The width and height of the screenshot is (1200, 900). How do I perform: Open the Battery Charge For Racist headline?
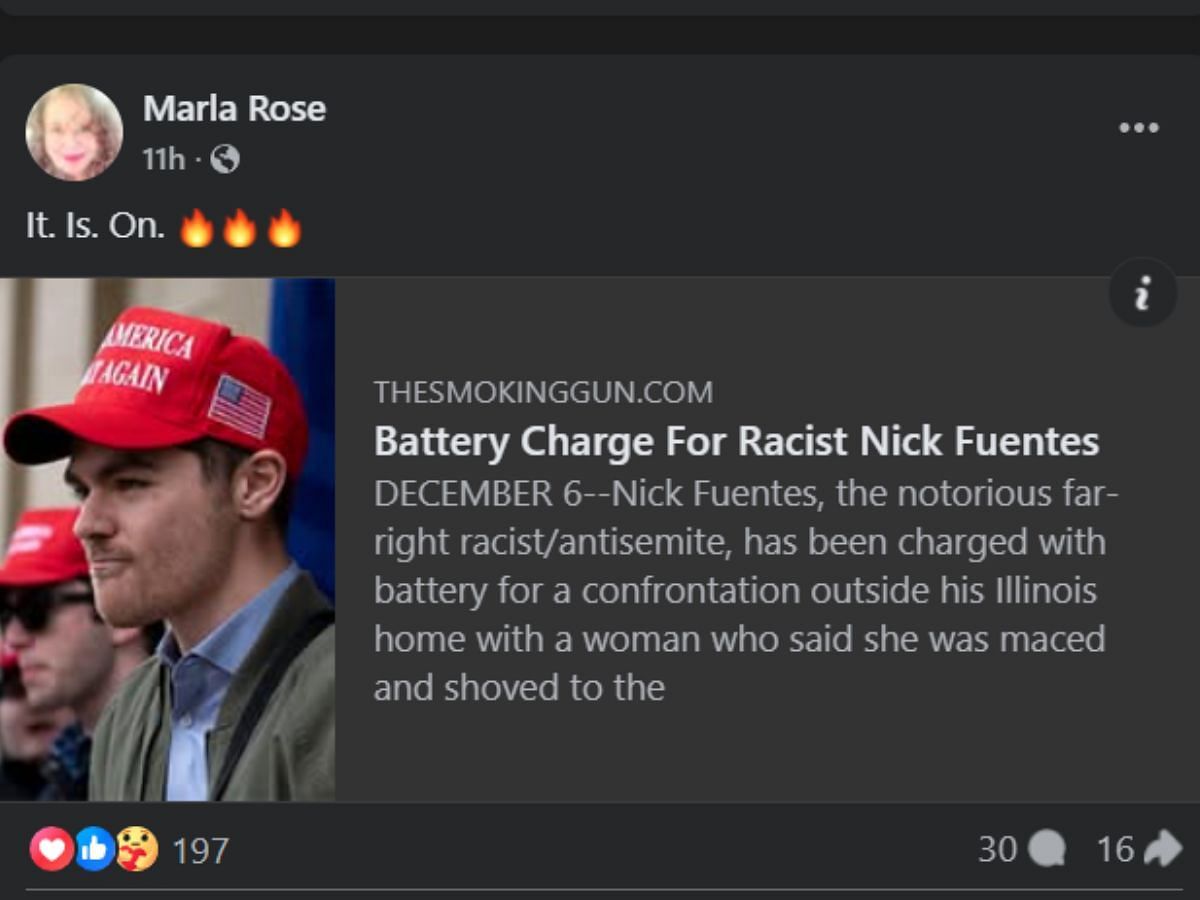736,441
